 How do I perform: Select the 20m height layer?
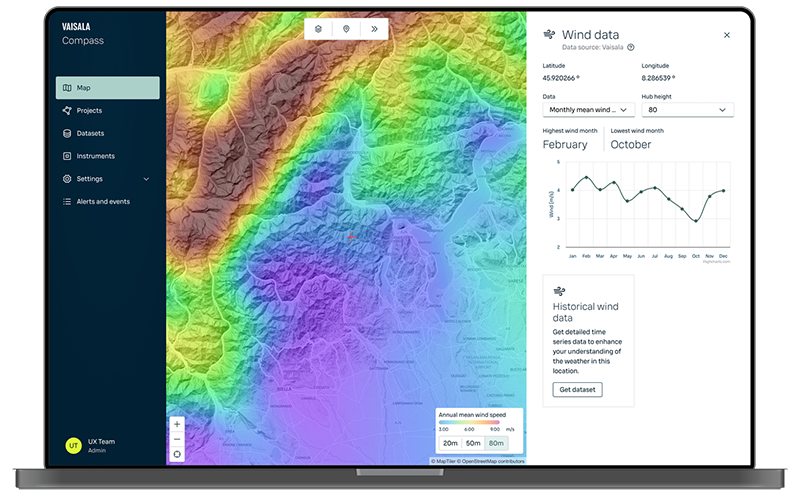click(451, 443)
